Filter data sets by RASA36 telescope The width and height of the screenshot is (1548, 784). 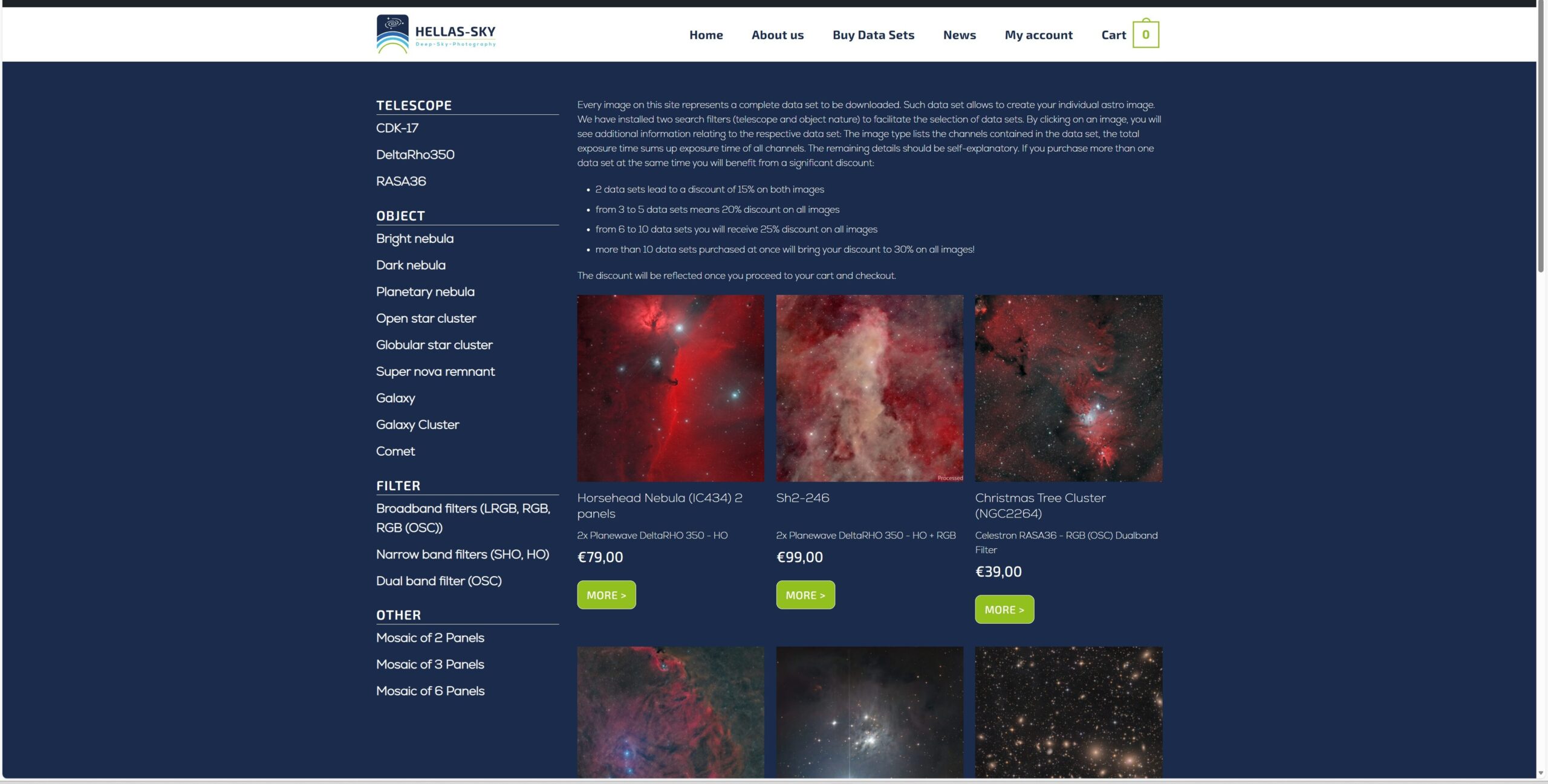pos(401,181)
